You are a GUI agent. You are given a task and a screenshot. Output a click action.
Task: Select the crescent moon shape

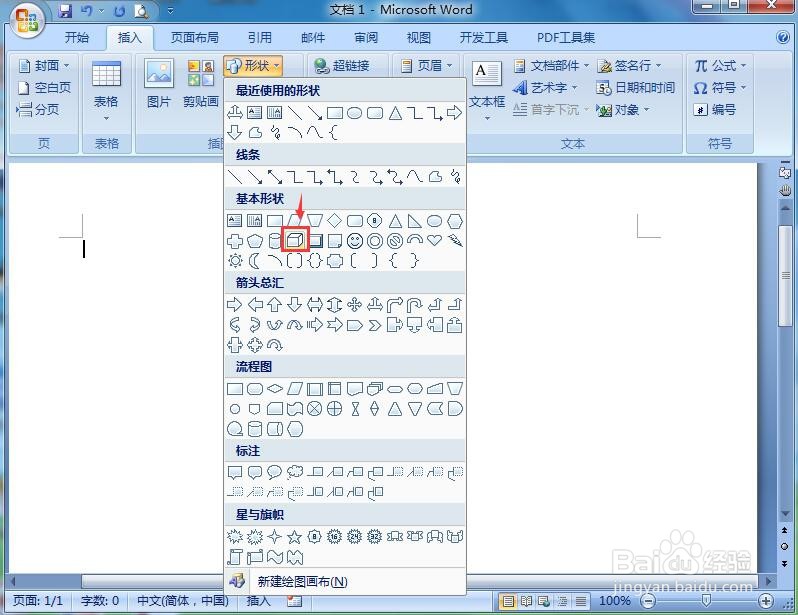pyautogui.click(x=254, y=261)
